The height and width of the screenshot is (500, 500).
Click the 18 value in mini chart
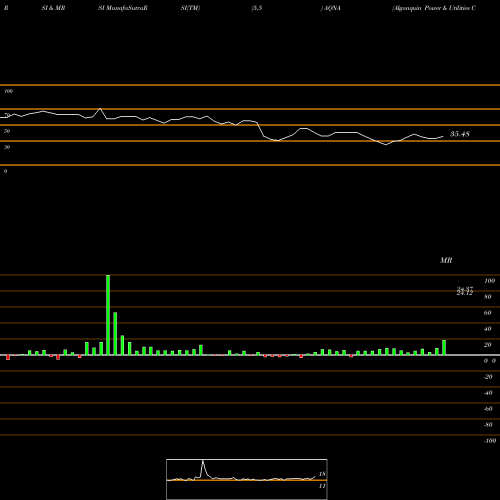coord(322,474)
